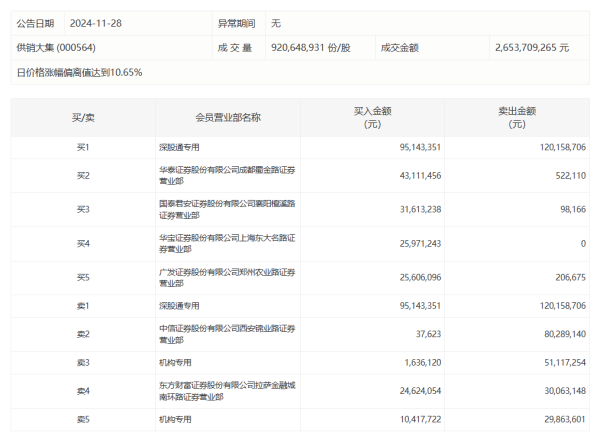Select the 买4 sell amount cell showing 0
600x446 pixels.
pos(582,243)
